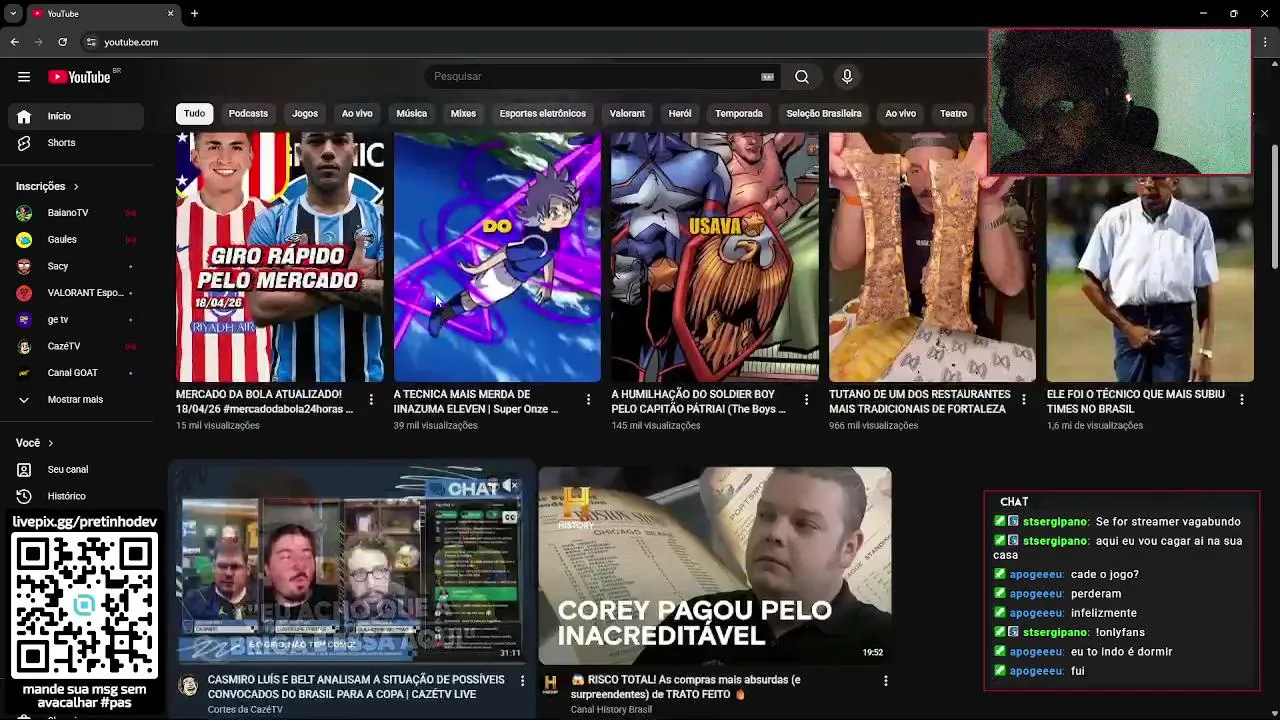Open the VALORANT Esports subscription channel
1280x720 pixels.
[x=76, y=293]
